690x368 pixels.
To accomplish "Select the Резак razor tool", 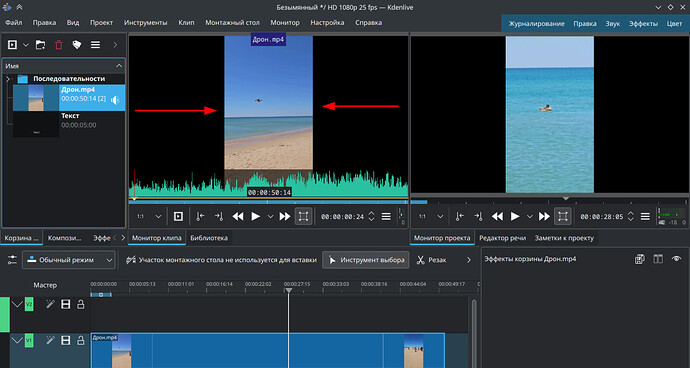I will click(x=431, y=260).
